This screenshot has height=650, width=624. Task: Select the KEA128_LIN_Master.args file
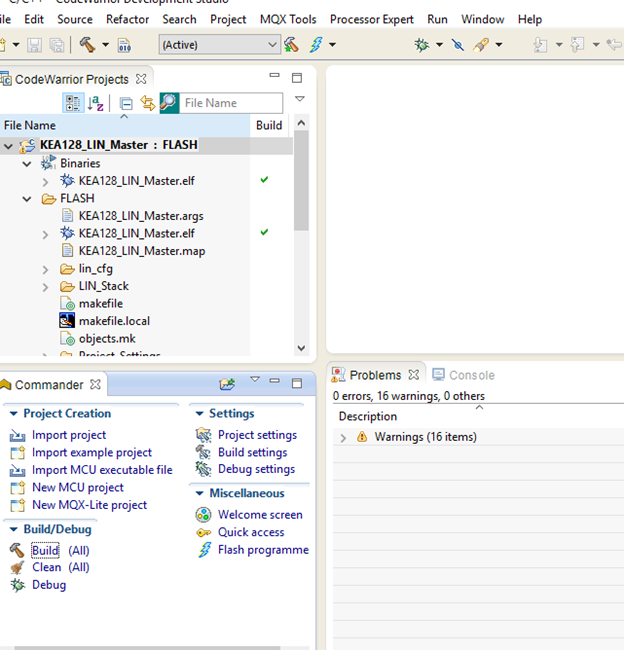pyautogui.click(x=141, y=216)
